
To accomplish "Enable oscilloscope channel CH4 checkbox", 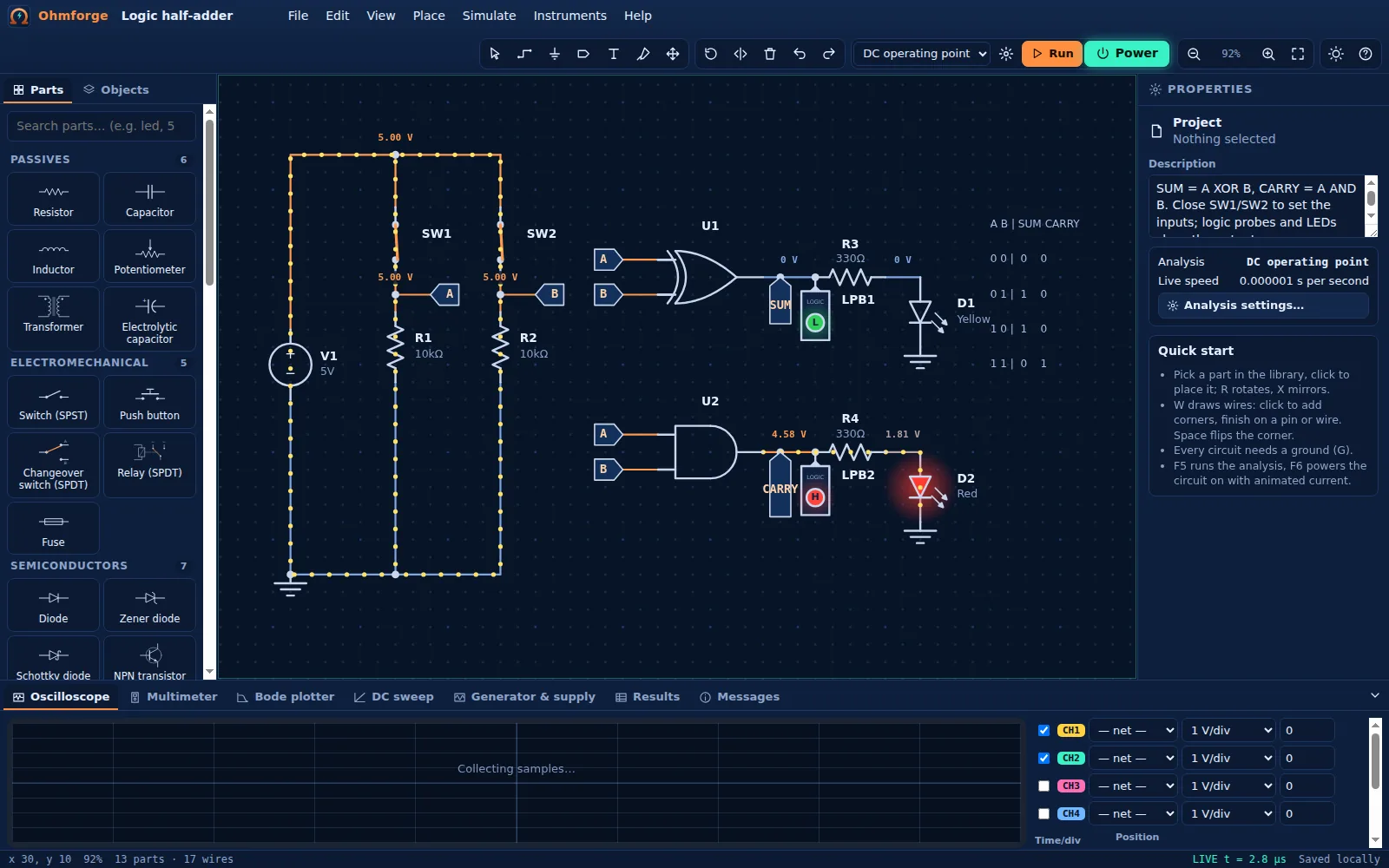I will pos(1043,813).
